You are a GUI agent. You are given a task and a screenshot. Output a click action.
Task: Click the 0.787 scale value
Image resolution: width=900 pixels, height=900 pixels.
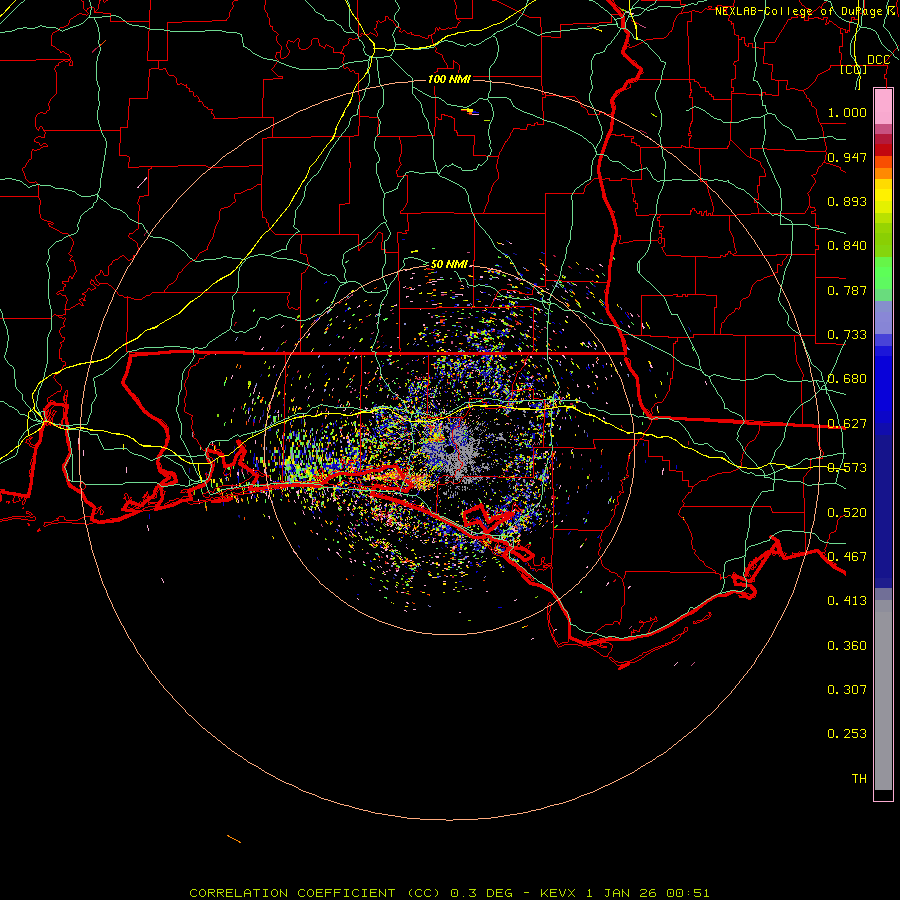pyautogui.click(x=847, y=290)
